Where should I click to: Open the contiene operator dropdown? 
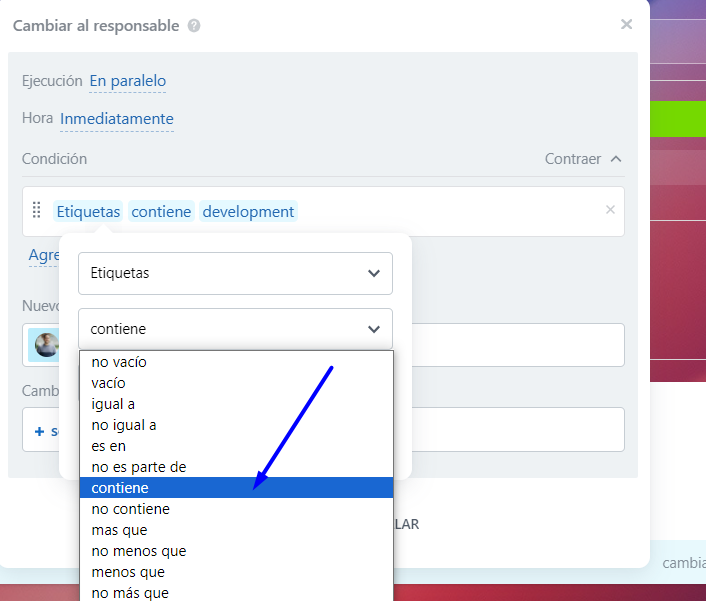pos(235,328)
